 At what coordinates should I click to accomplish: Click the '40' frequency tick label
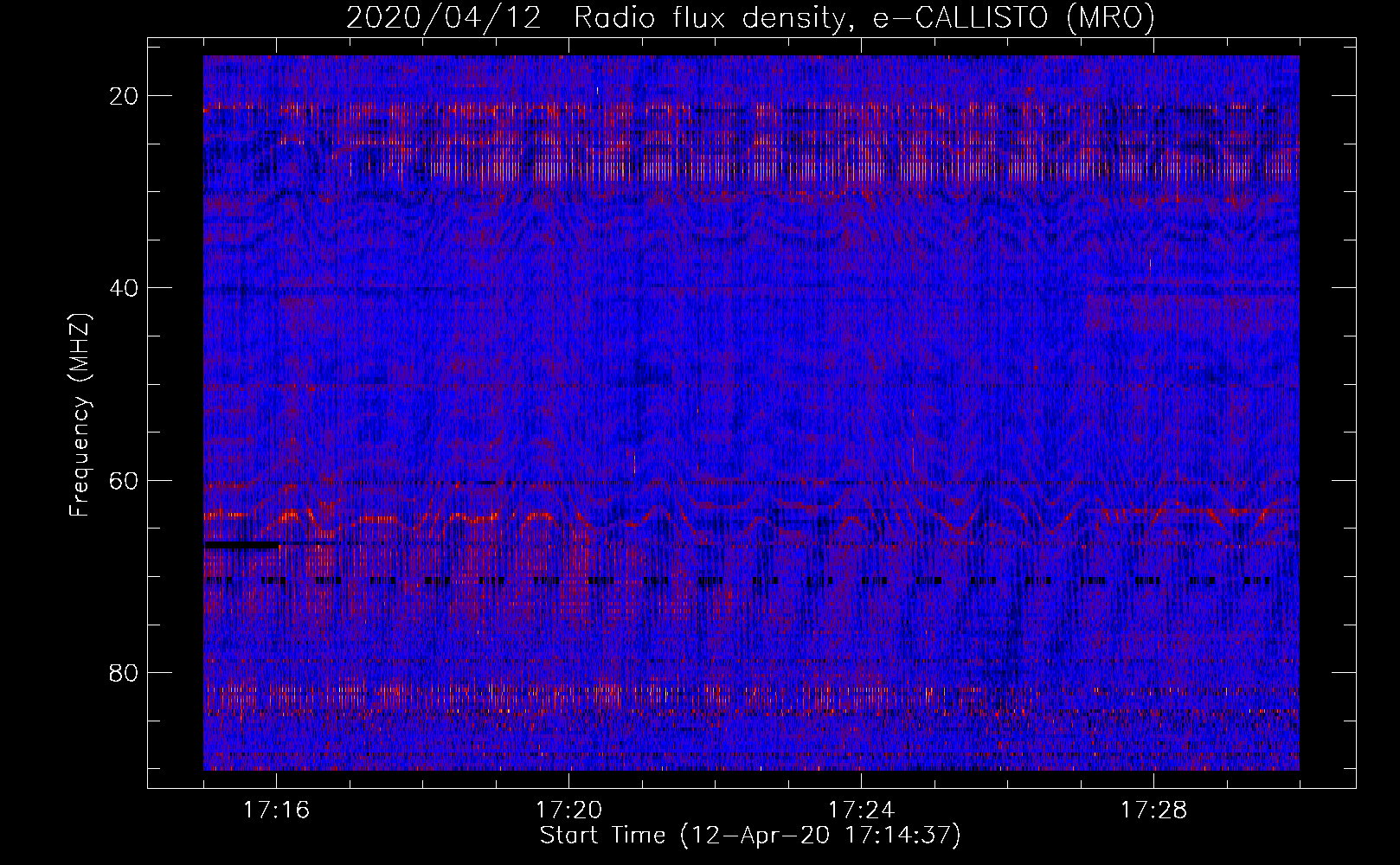(125, 288)
